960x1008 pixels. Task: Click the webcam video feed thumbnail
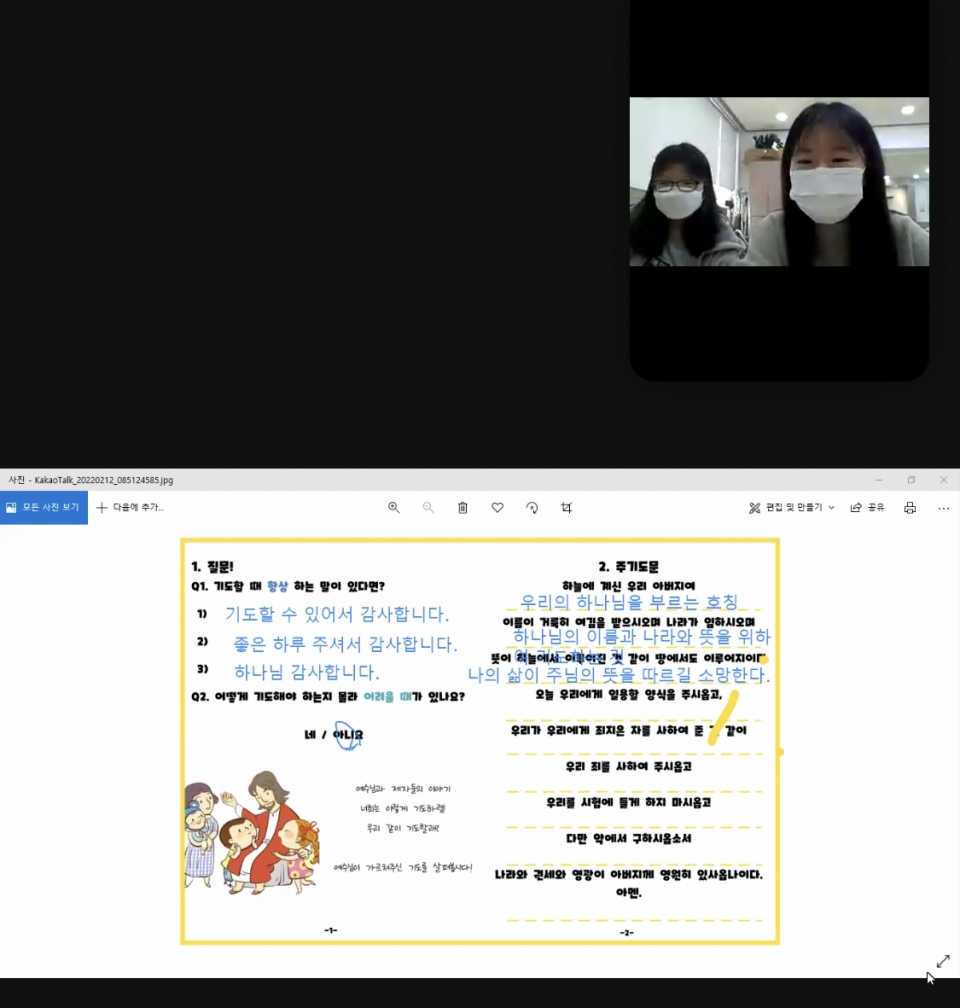coord(778,182)
